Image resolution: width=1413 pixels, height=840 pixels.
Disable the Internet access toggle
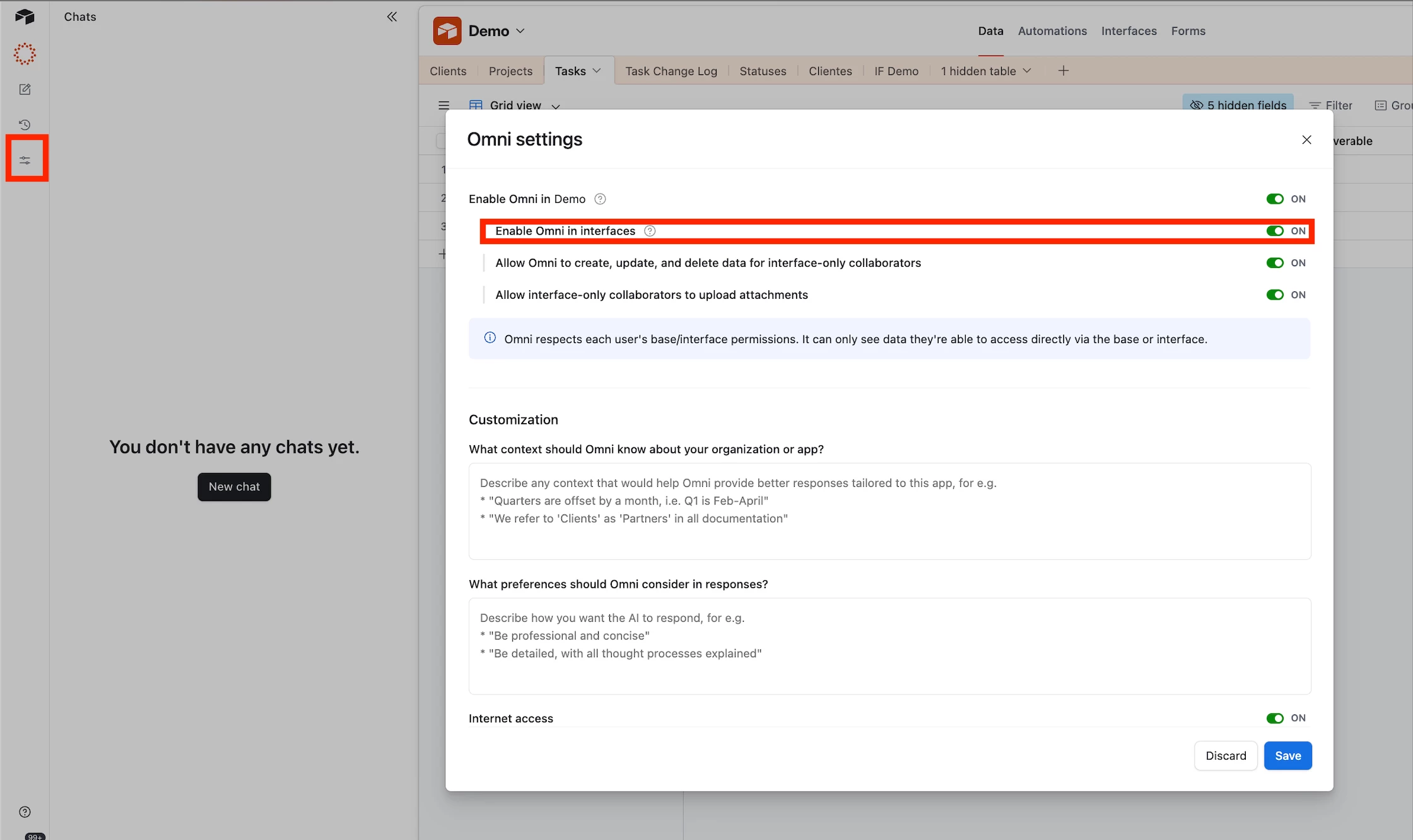(1274, 718)
